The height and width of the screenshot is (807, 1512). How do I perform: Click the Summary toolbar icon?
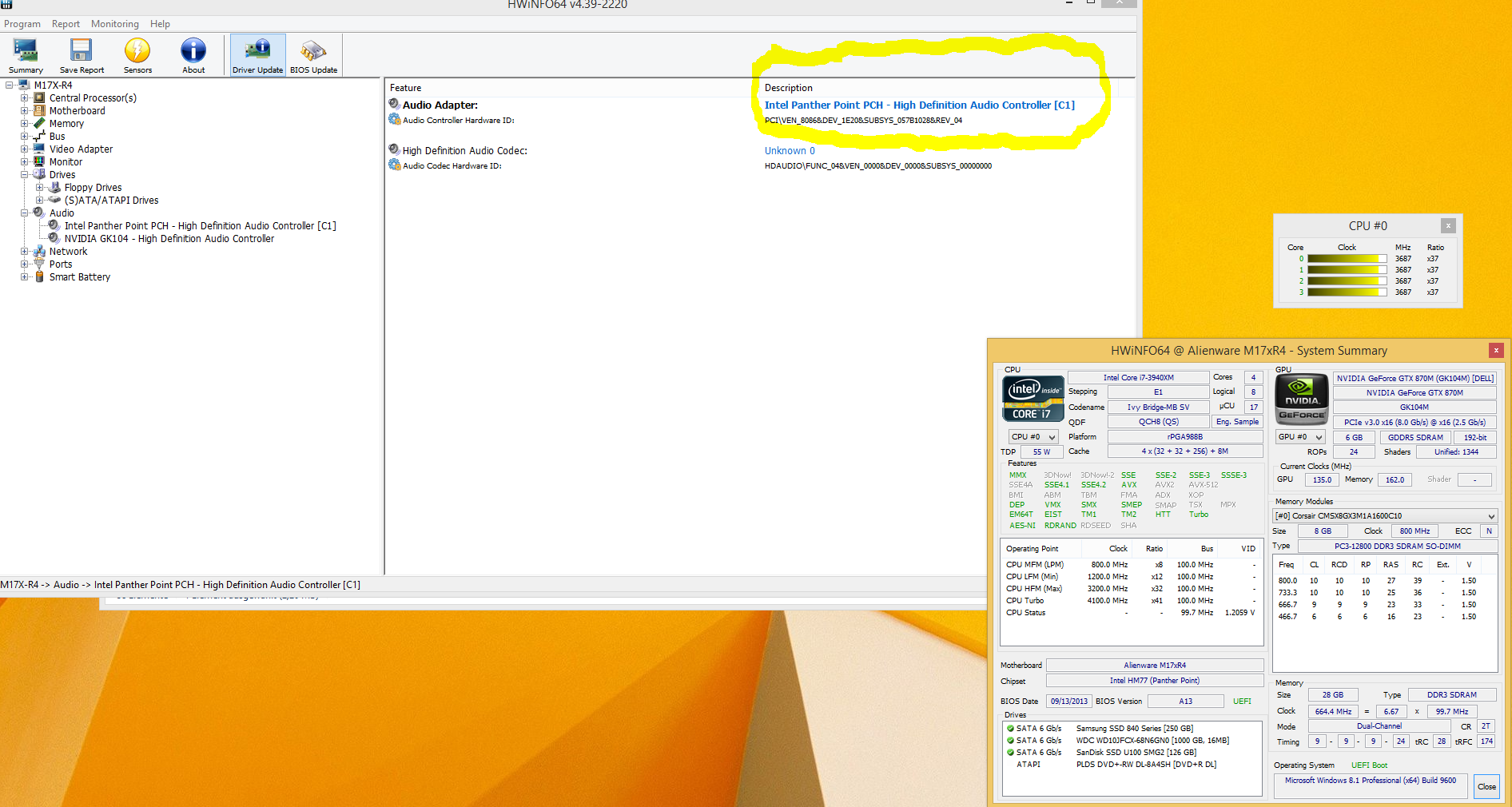point(26,55)
